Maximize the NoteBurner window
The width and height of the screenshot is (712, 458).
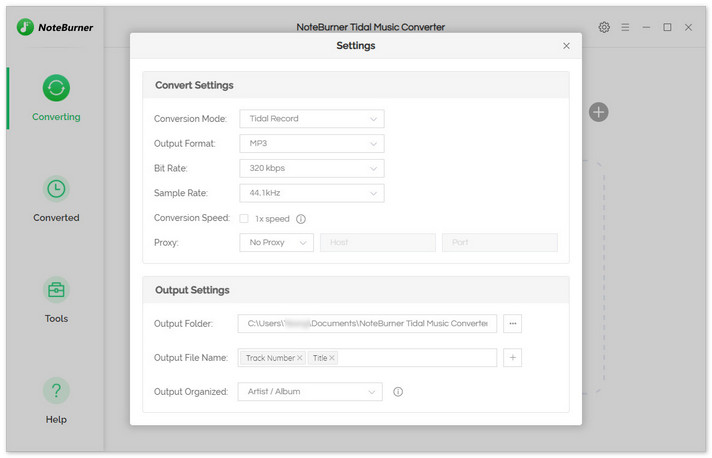pos(667,27)
